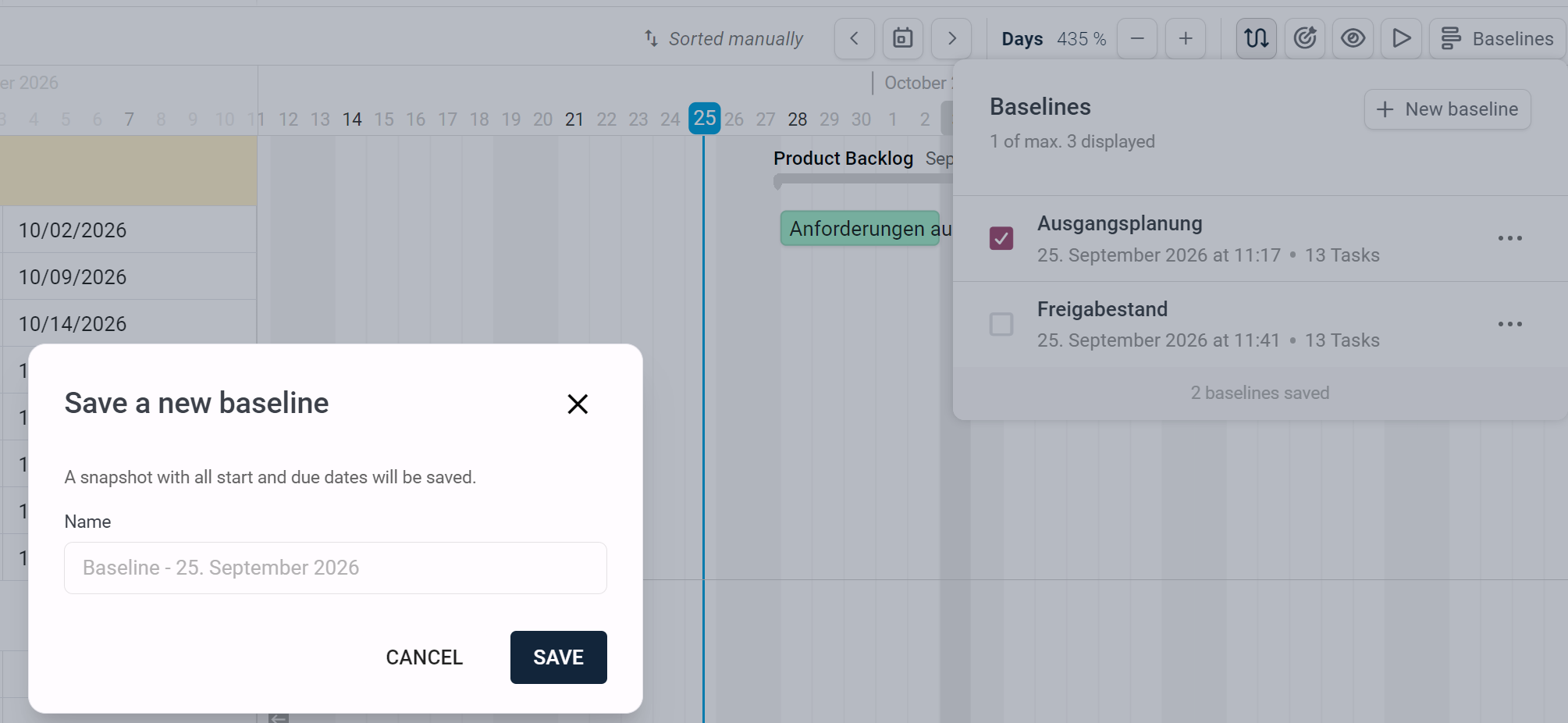Viewport: 1568px width, 723px height.
Task: Open the critical path target icon
Action: (1305, 38)
